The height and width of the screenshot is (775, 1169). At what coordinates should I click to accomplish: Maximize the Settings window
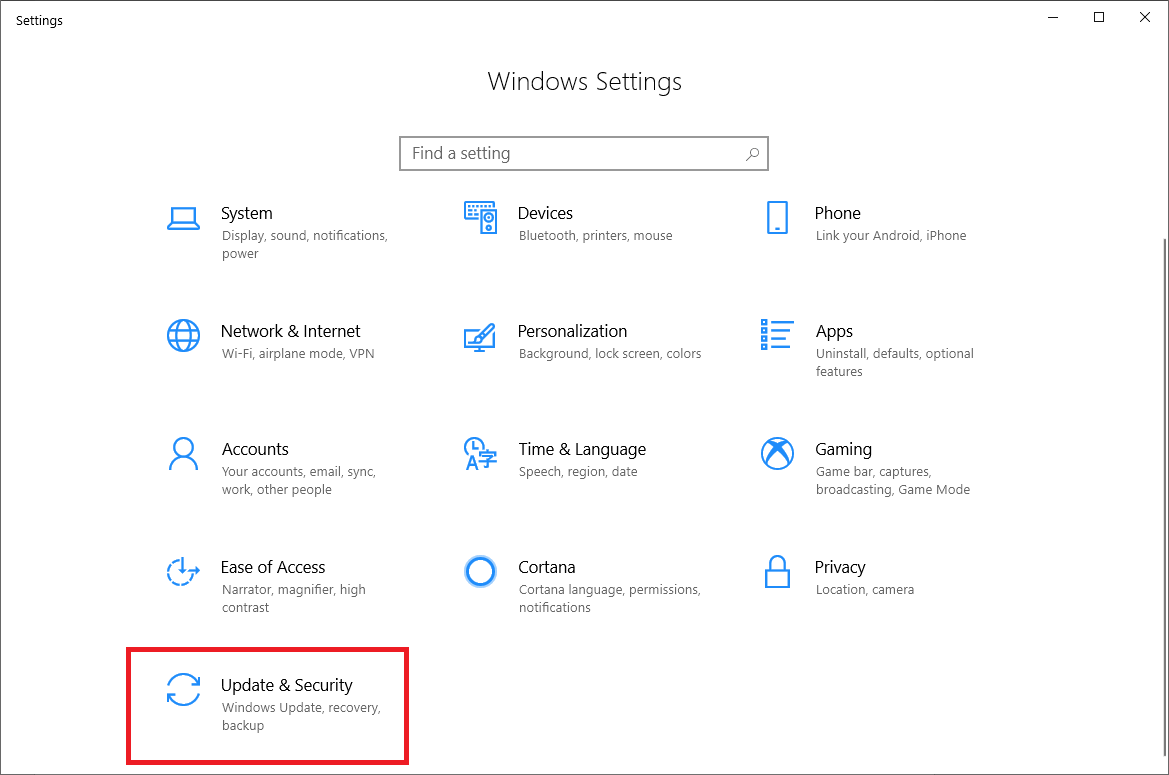1099,17
